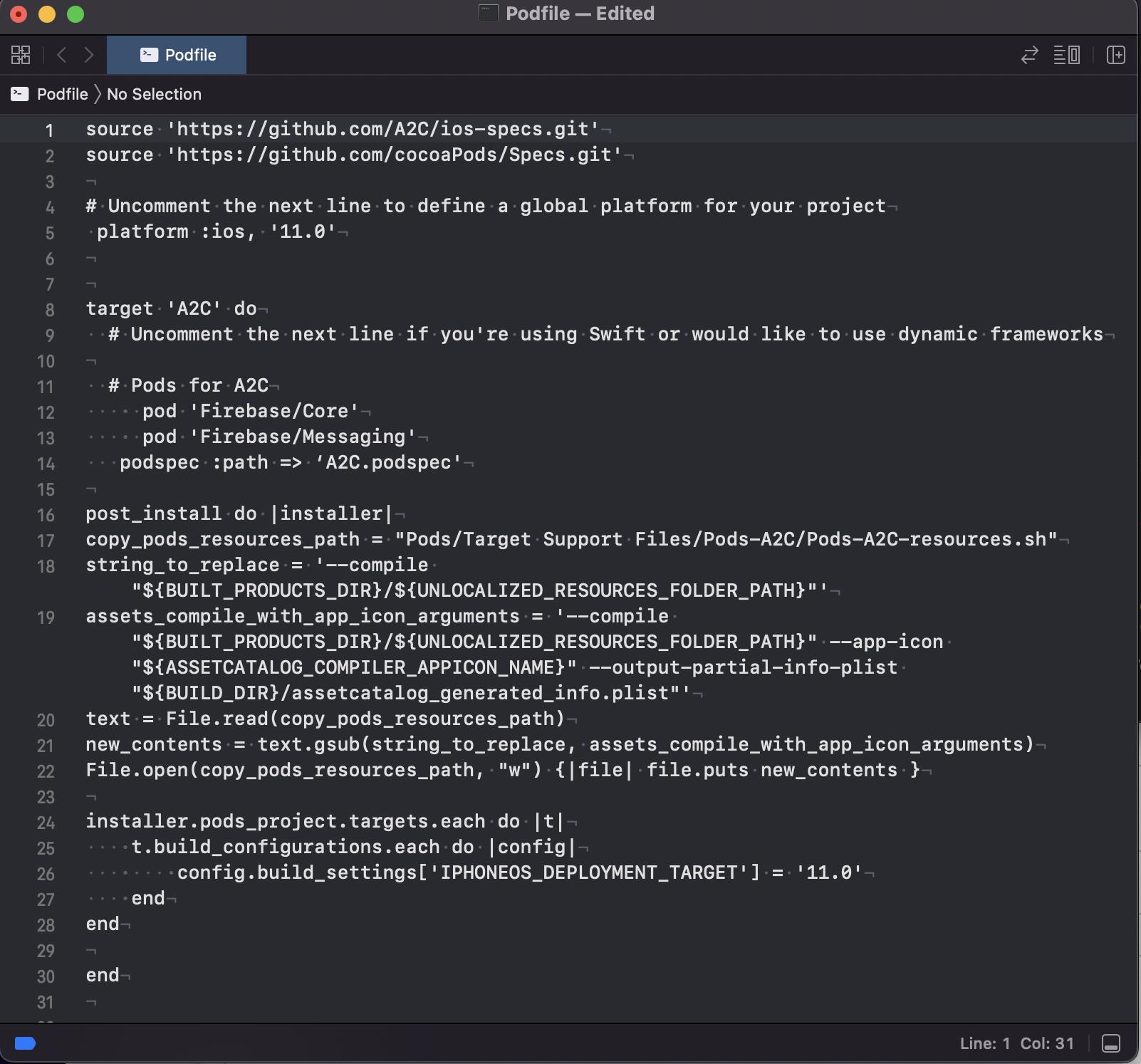The height and width of the screenshot is (1064, 1141).
Task: Click line number 26 in the gutter
Action: tap(46, 874)
